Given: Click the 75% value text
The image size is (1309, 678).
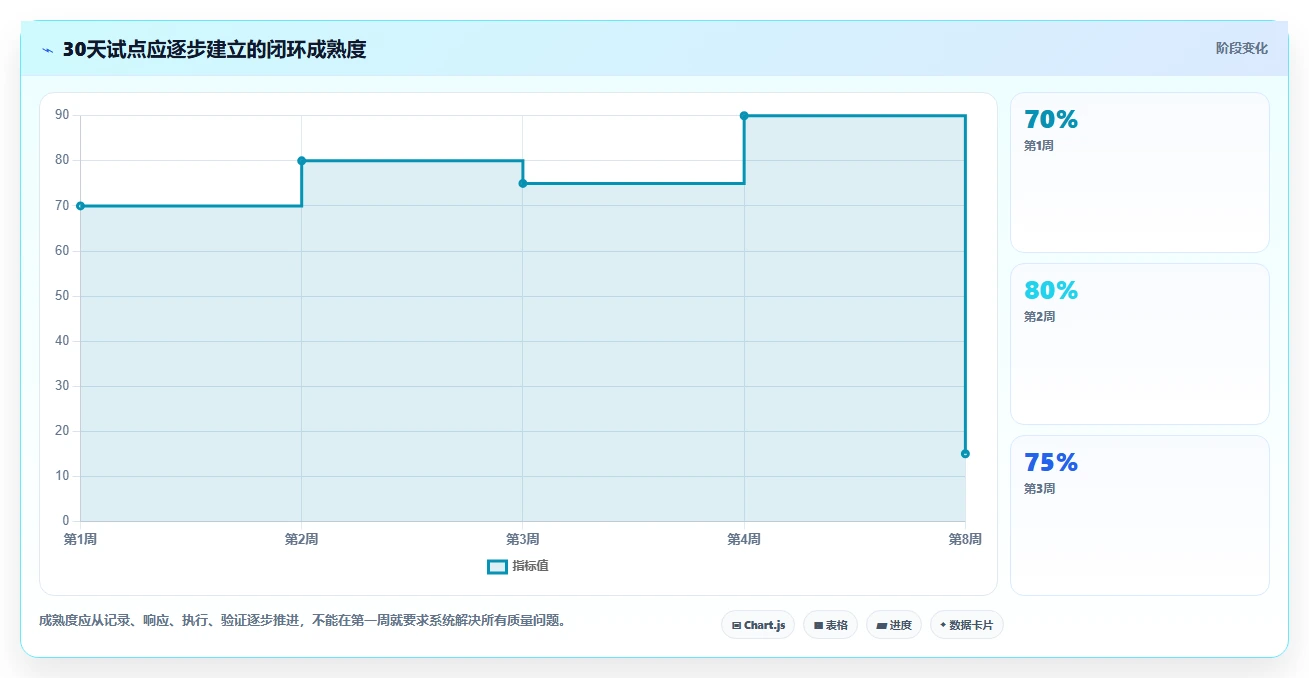Looking at the screenshot, I should coord(1051,463).
